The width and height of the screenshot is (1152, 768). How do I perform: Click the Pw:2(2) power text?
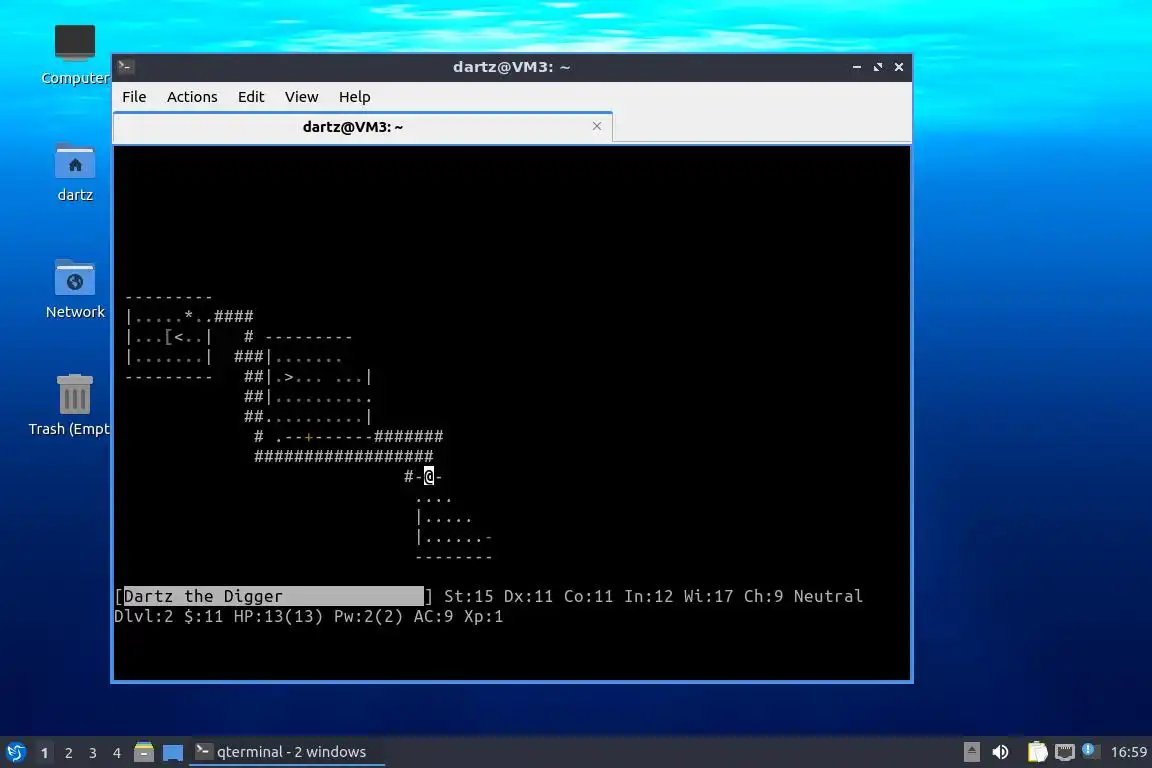(x=368, y=616)
